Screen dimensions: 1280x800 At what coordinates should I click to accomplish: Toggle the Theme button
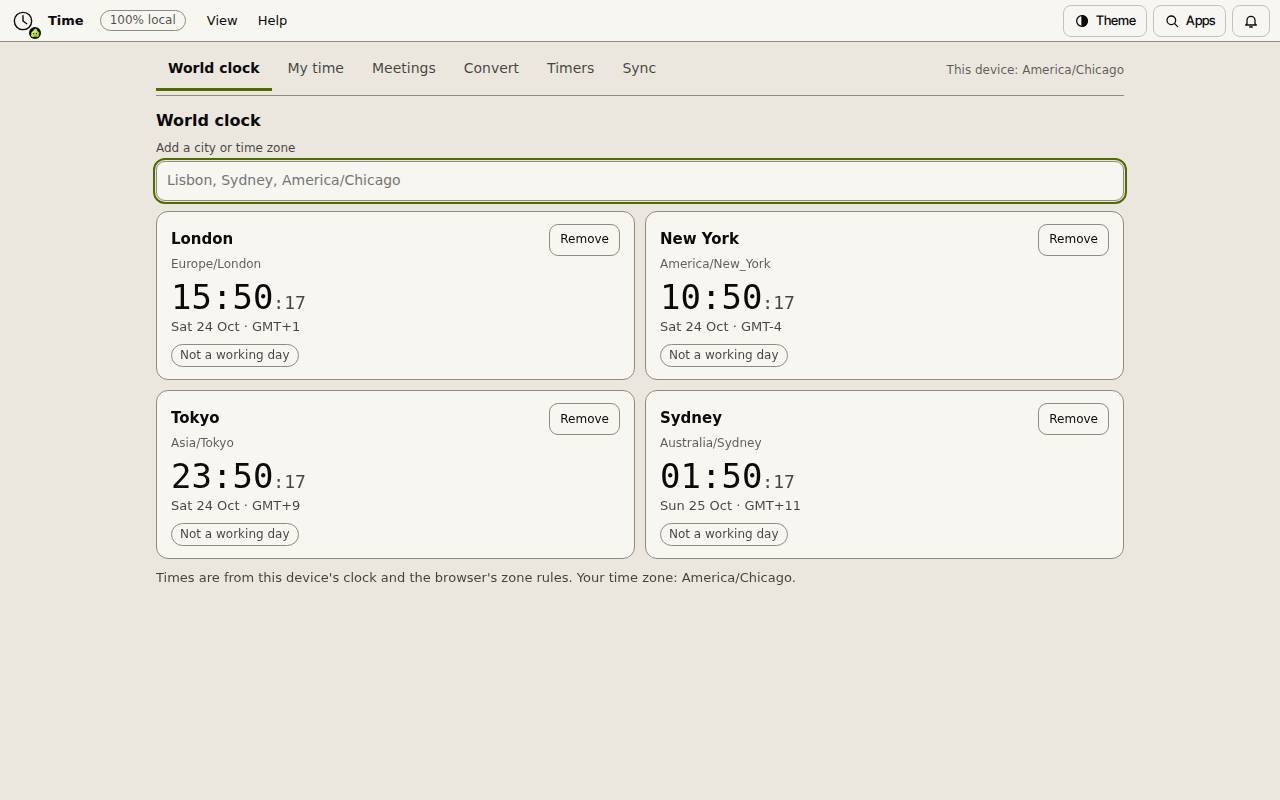(1105, 21)
